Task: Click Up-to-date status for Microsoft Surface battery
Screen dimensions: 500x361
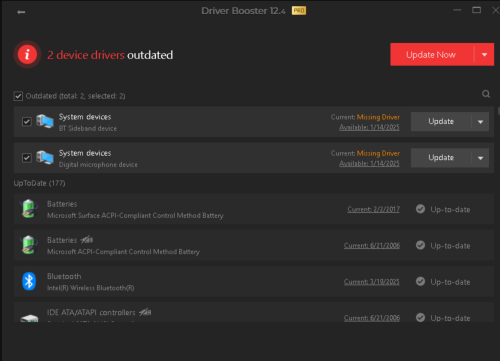Action: coord(450,210)
